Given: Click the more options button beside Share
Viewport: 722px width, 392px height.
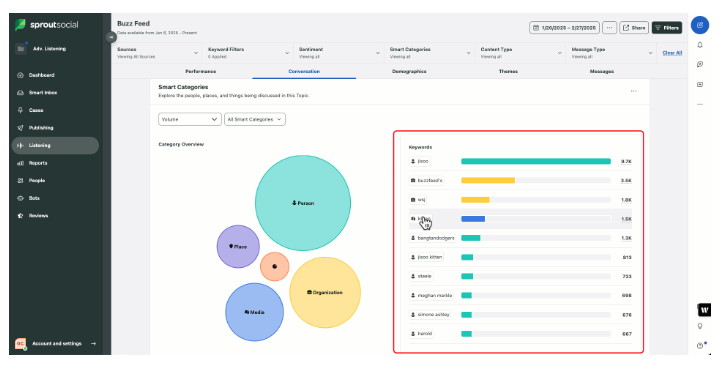Looking at the screenshot, I should click(609, 28).
